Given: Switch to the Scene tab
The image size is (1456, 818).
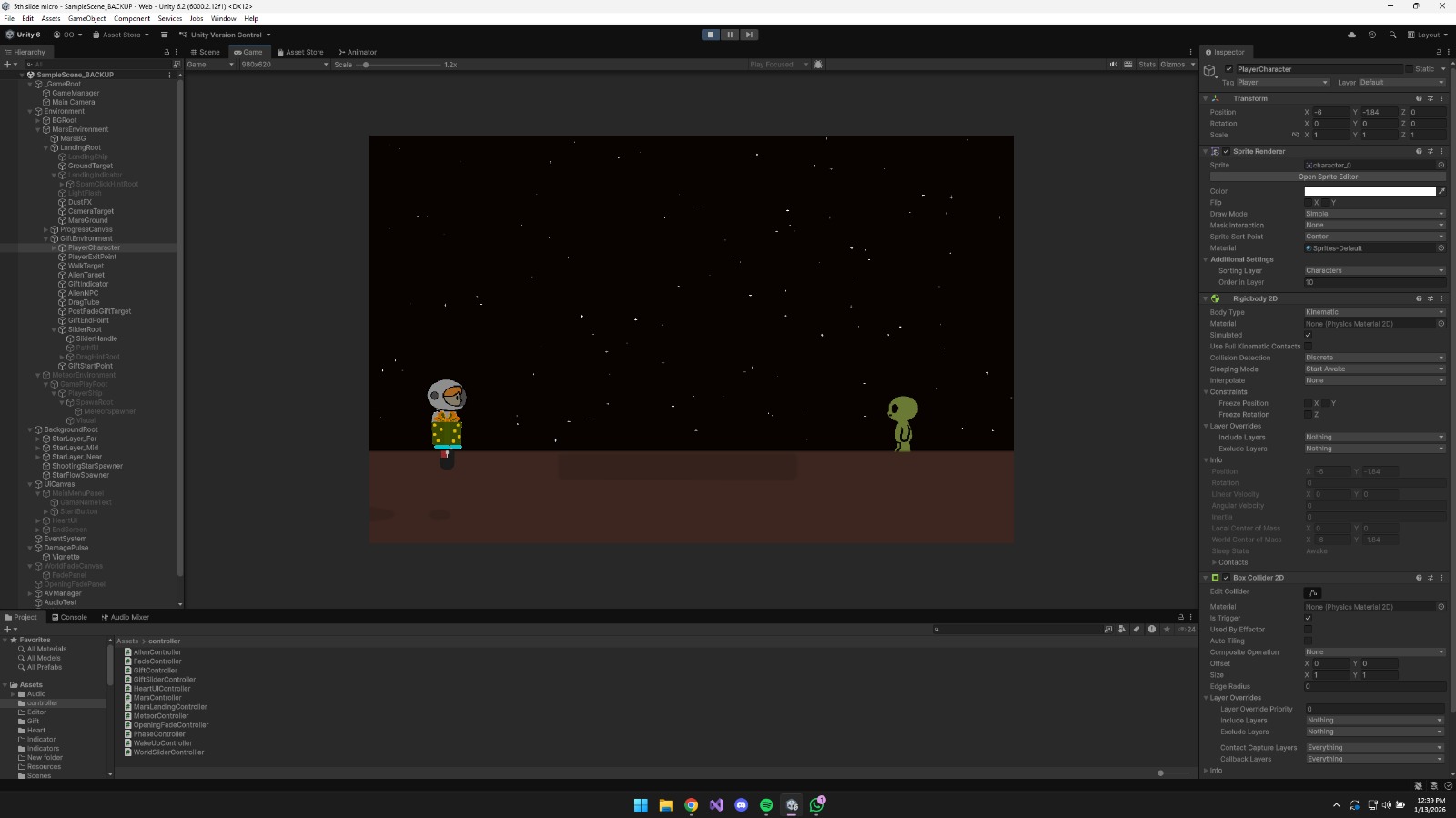Looking at the screenshot, I should [205, 52].
